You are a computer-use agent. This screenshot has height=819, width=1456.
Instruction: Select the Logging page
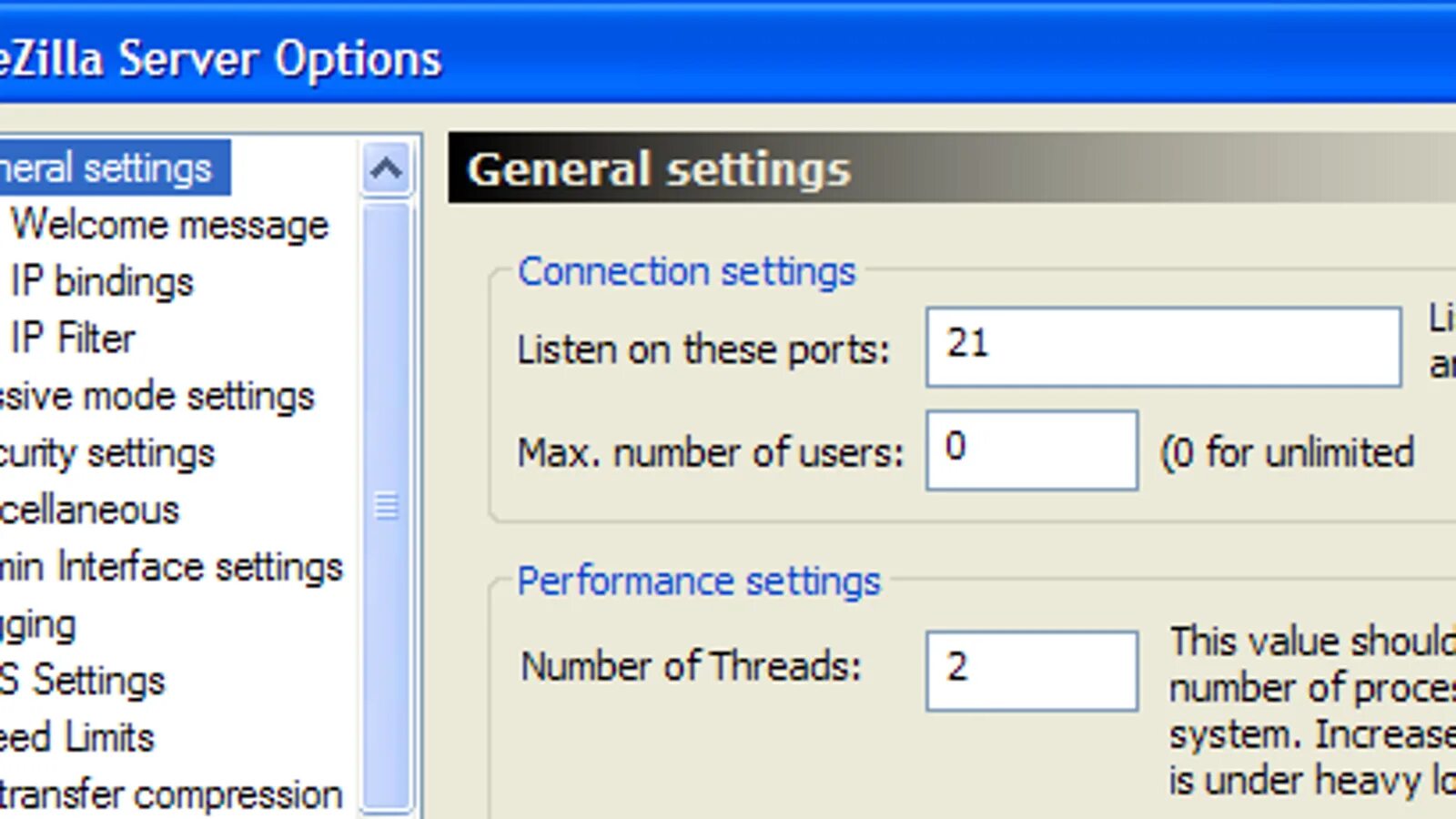(38, 624)
